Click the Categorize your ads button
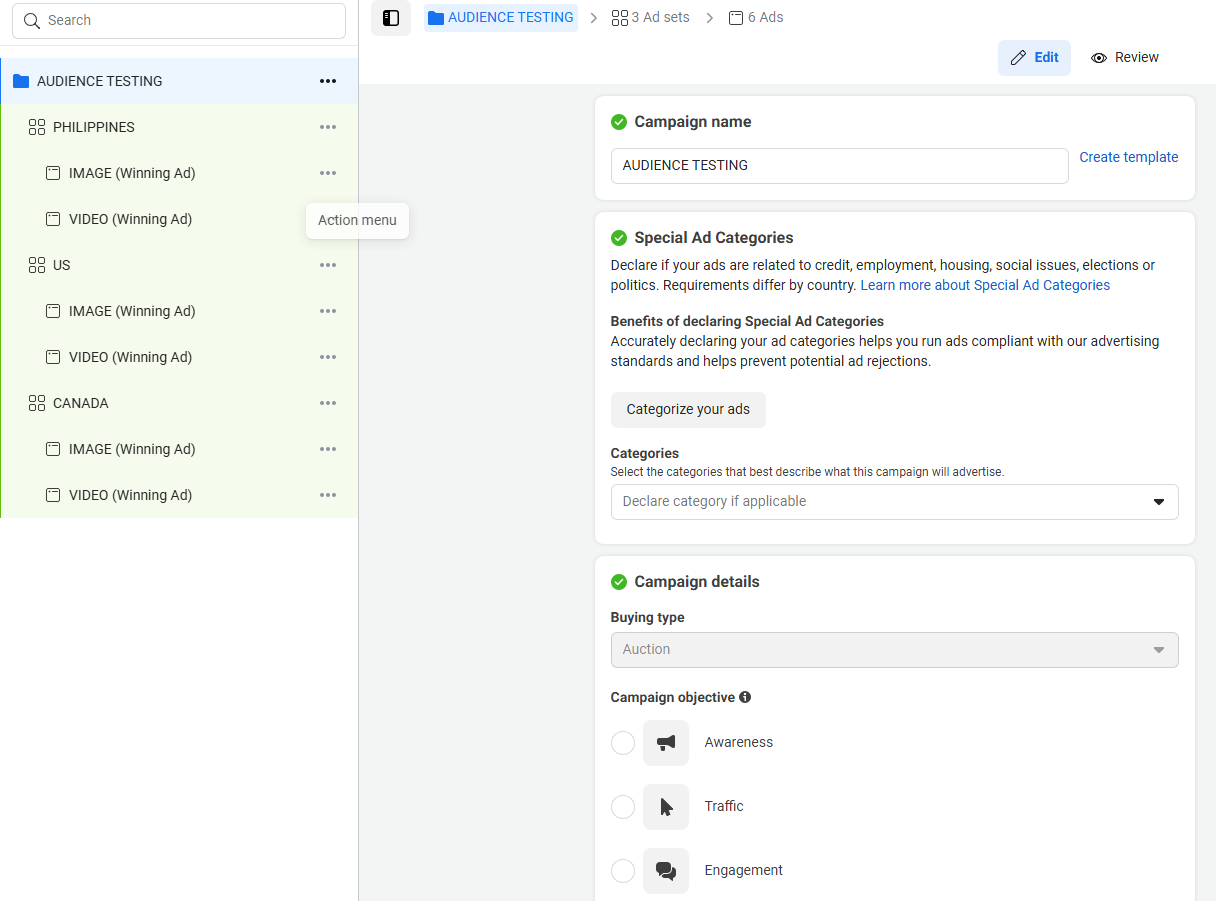The height and width of the screenshot is (901, 1216). click(x=688, y=410)
